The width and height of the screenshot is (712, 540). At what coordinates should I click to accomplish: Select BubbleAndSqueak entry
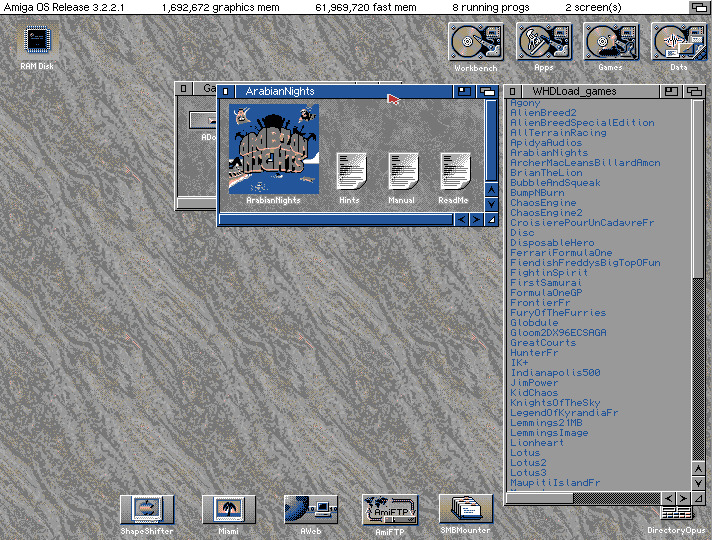[x=555, y=183]
